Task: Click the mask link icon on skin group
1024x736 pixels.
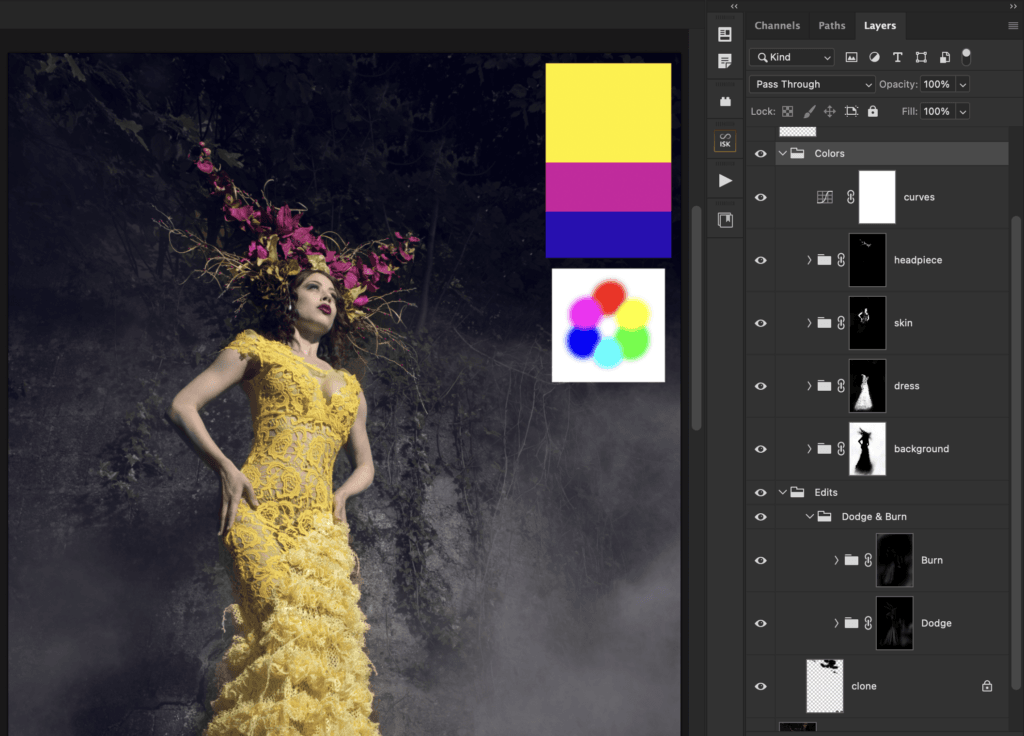Action: (841, 323)
